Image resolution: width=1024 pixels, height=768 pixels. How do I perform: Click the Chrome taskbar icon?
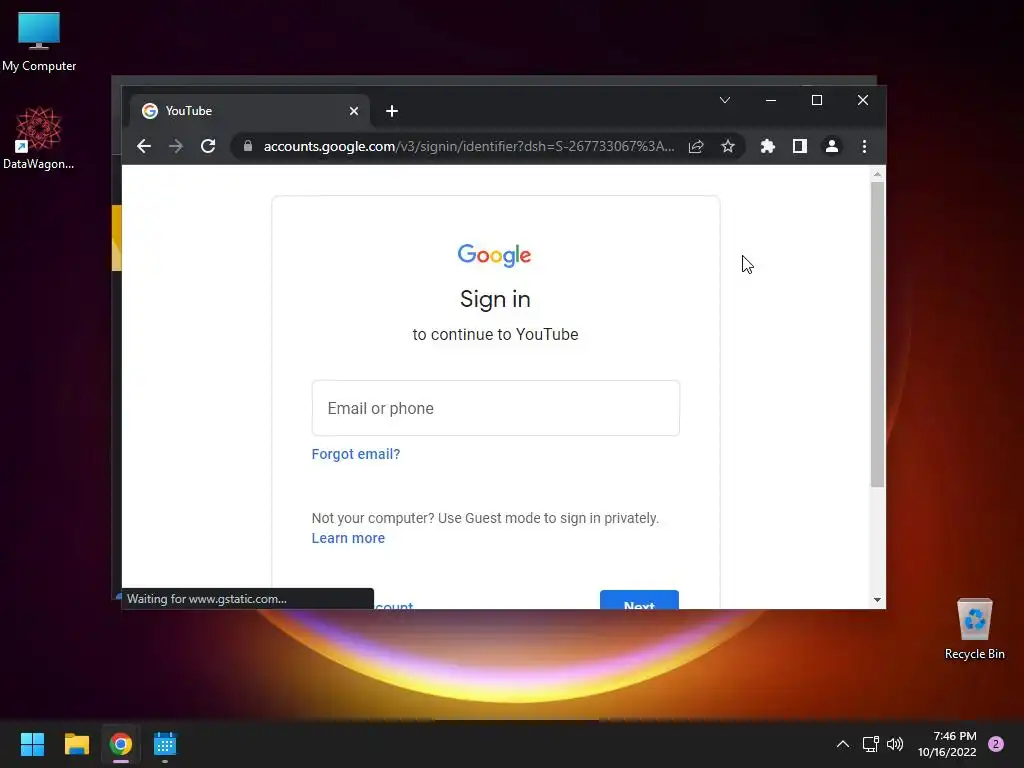click(x=121, y=744)
